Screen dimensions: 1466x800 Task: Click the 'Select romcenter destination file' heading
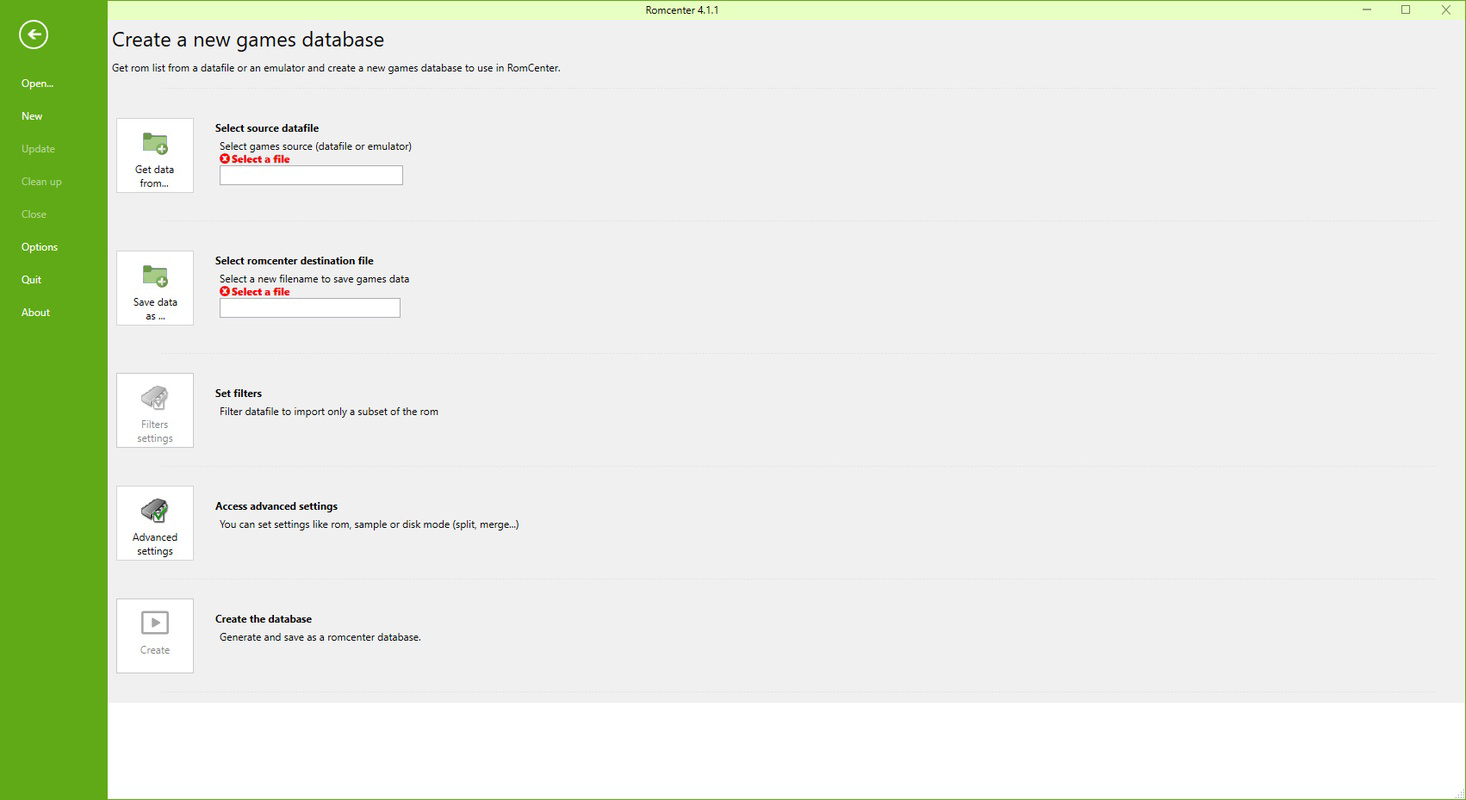[x=294, y=261]
